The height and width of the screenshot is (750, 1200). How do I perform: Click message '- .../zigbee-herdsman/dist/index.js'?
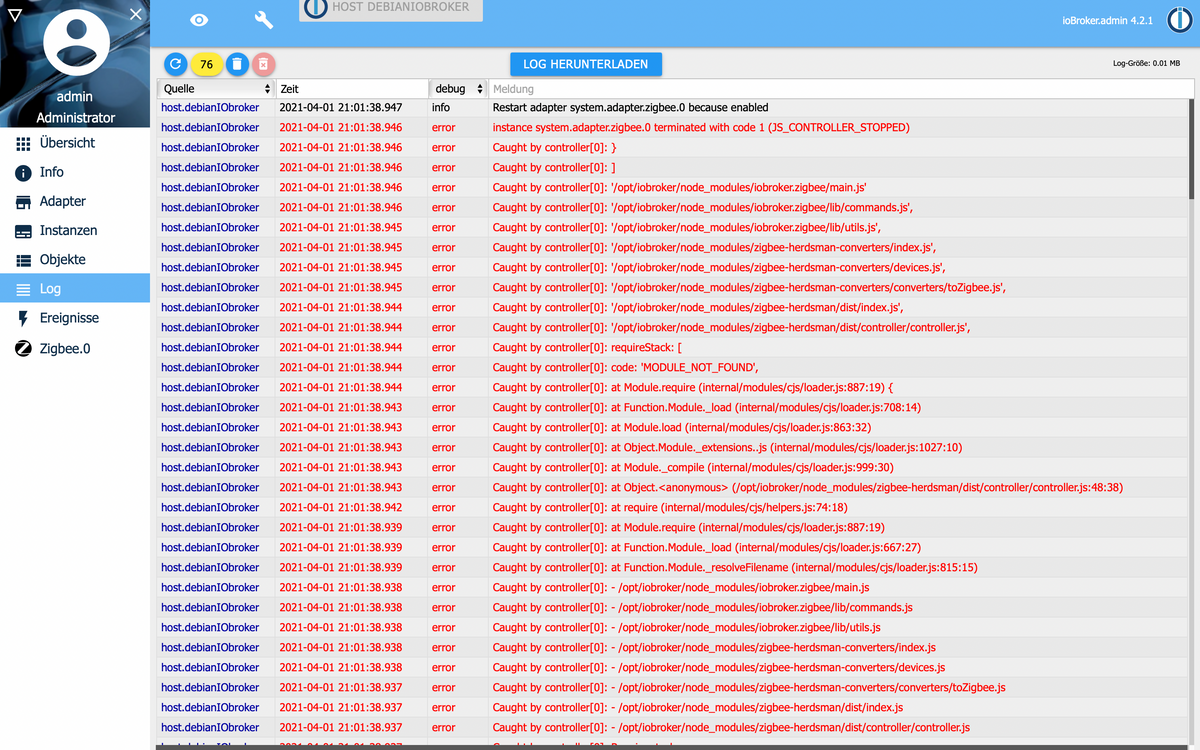(x=697, y=707)
